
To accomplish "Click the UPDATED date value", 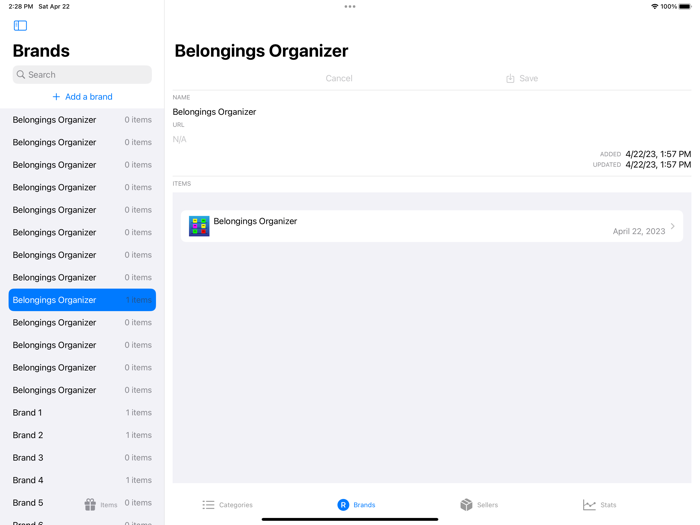I will [658, 165].
